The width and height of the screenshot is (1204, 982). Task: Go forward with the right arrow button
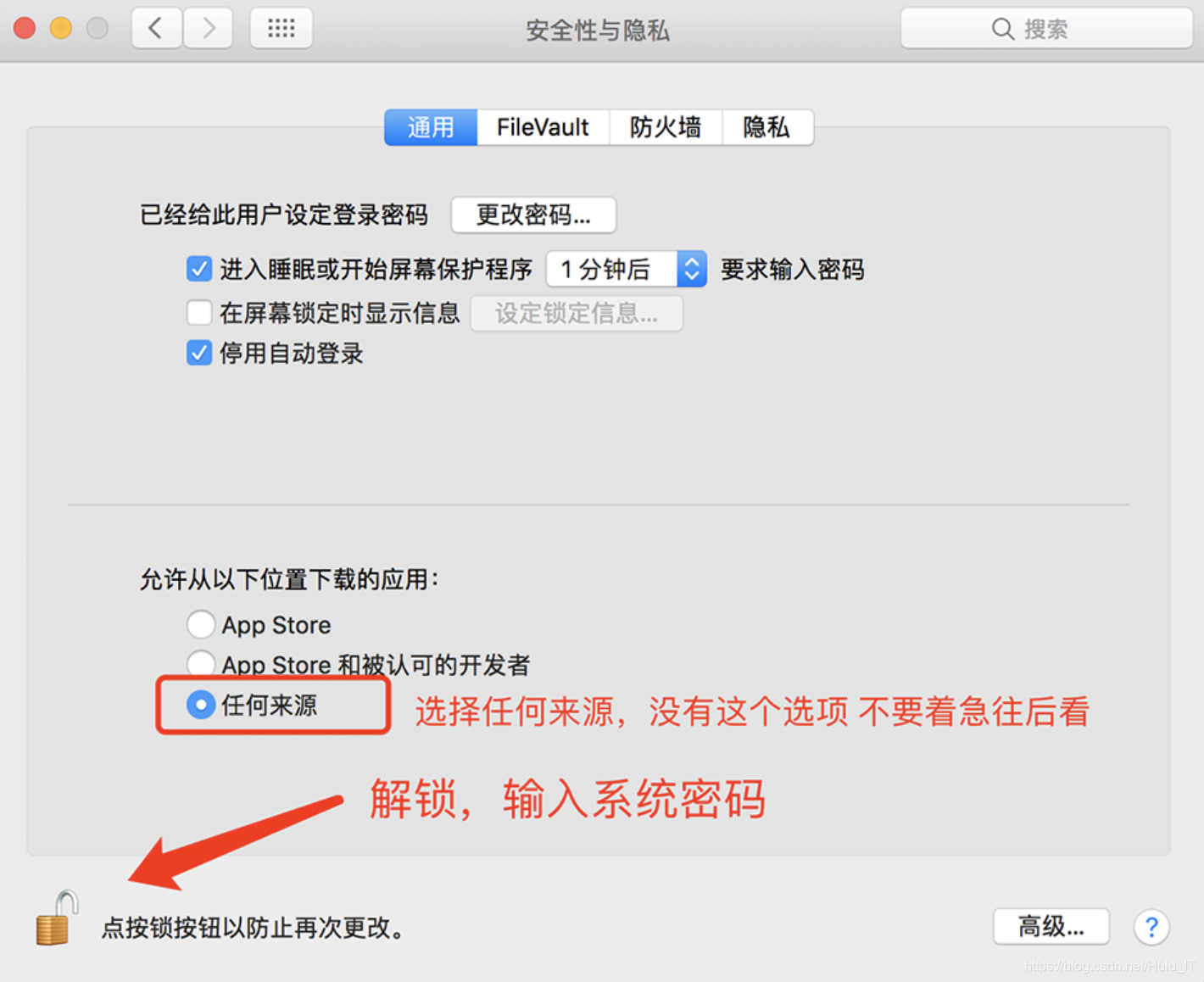point(208,29)
